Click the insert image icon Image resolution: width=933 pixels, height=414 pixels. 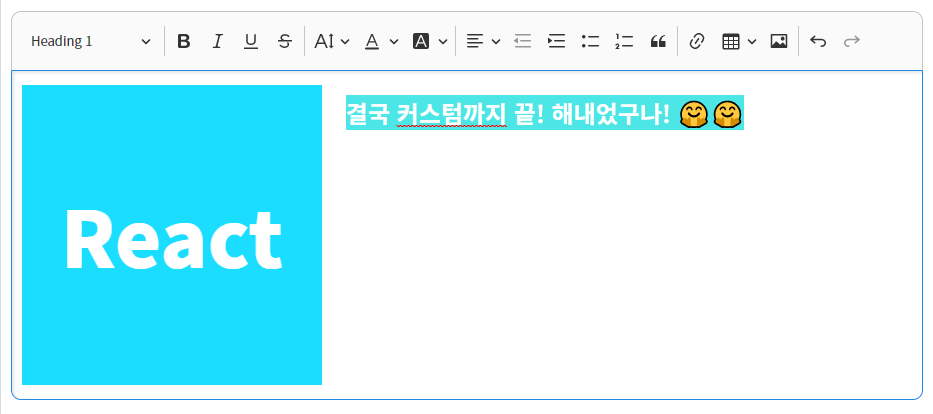(779, 41)
